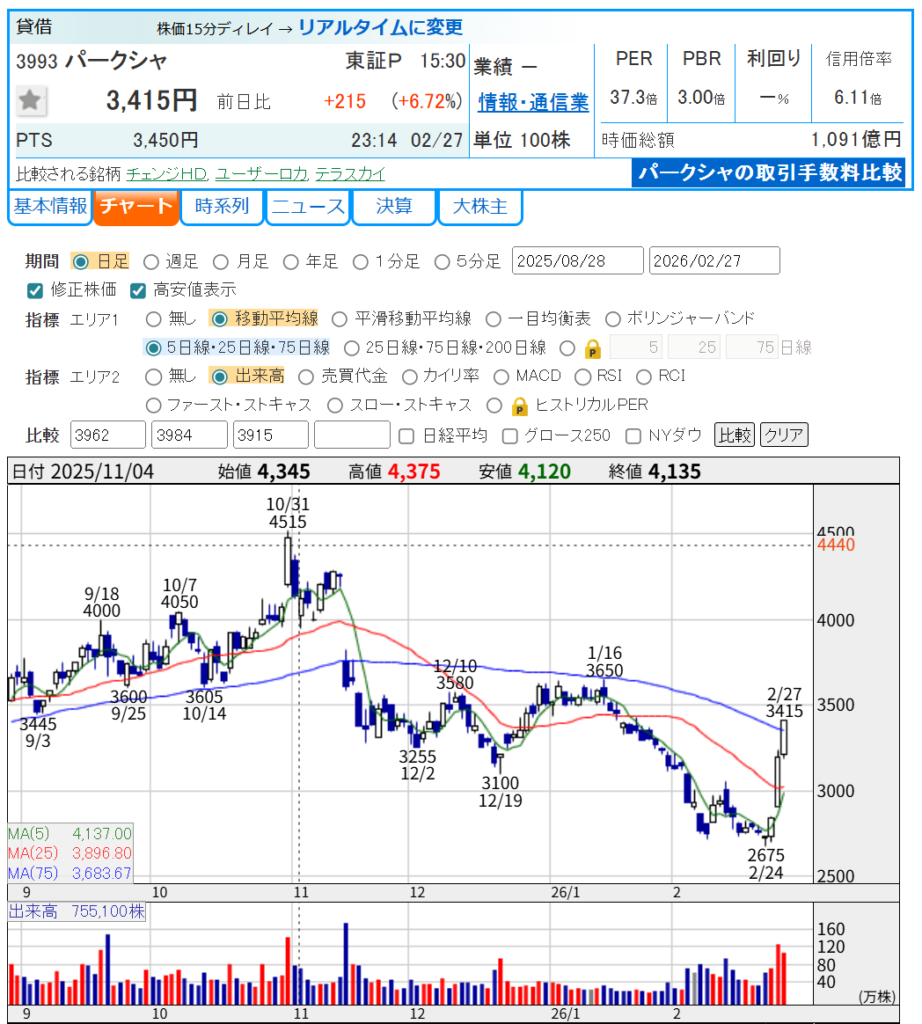Click the star favorite icon
Screen dimensions: 922x1024
[x=31, y=100]
